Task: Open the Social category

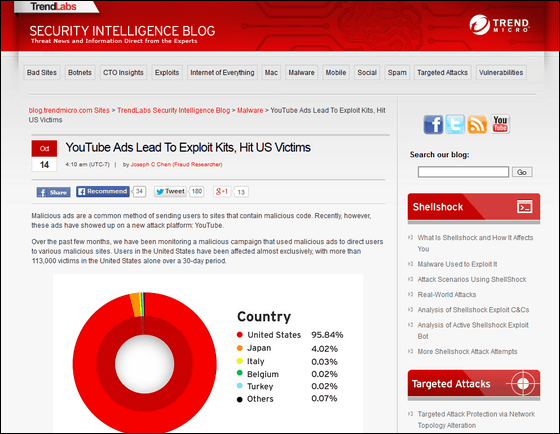Action: pyautogui.click(x=367, y=73)
